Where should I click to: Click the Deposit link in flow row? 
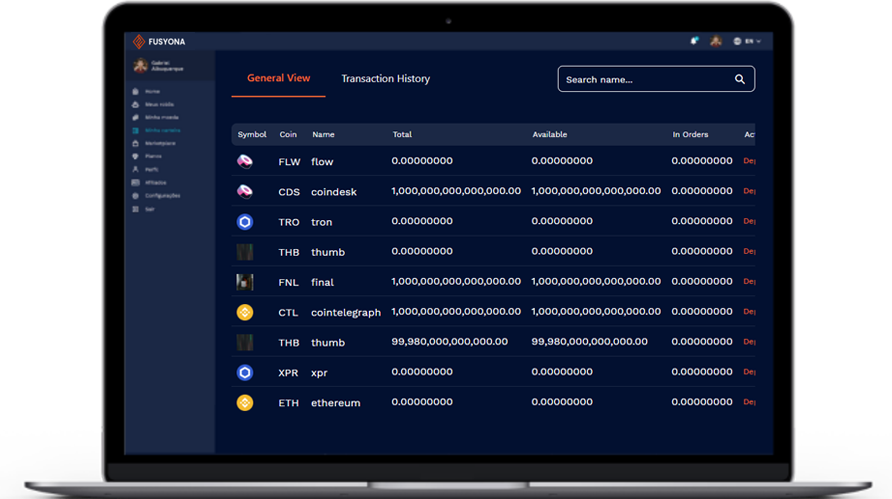click(x=749, y=161)
